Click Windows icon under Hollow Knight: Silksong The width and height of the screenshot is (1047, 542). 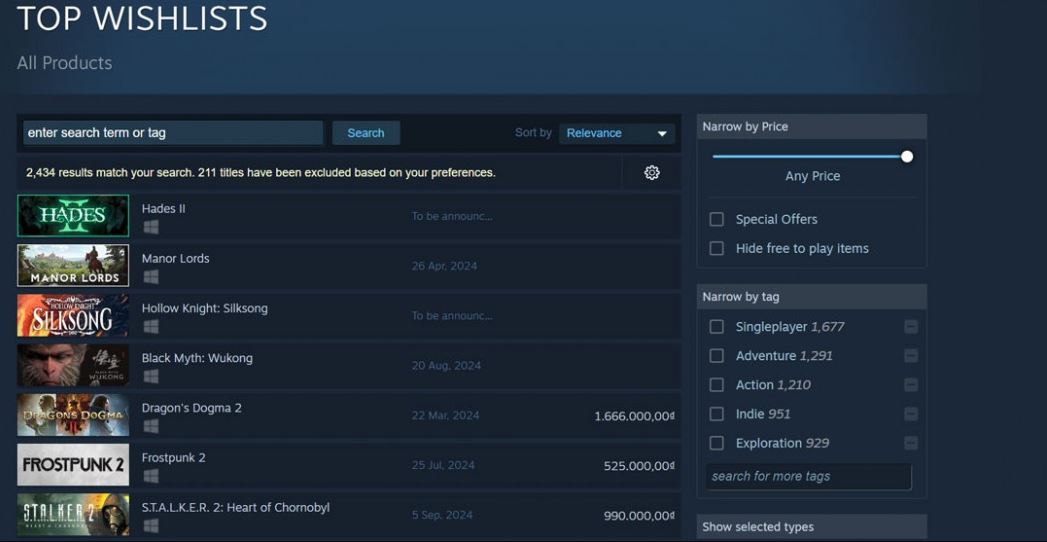tap(151, 327)
